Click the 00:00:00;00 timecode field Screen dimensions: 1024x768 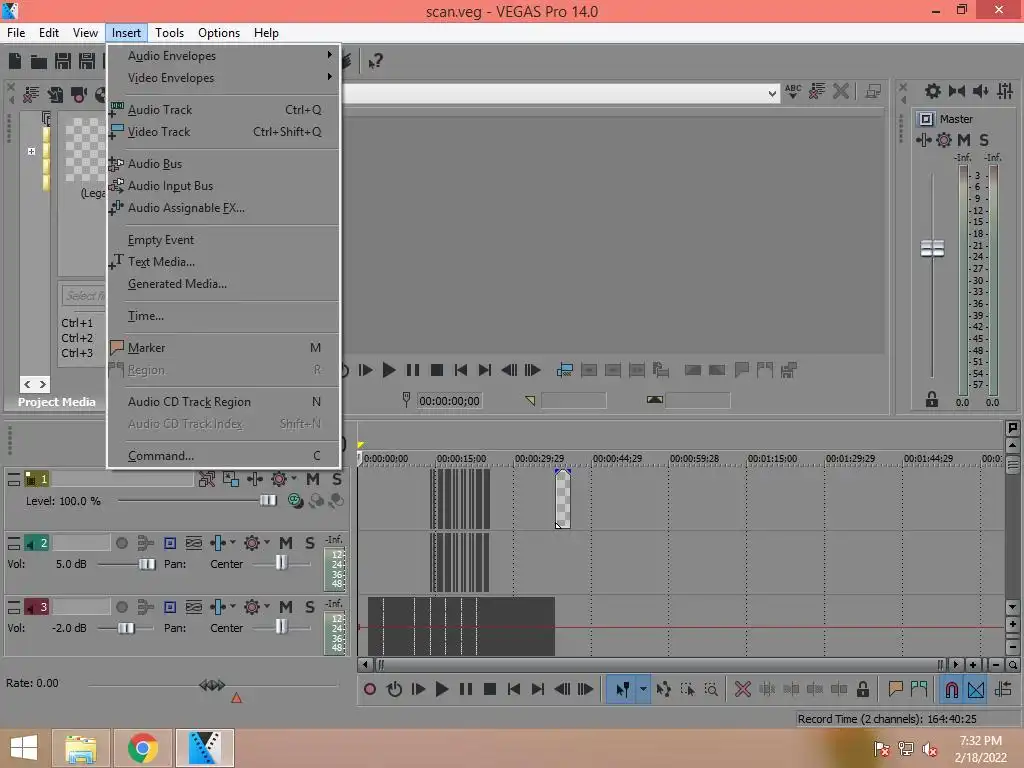449,401
